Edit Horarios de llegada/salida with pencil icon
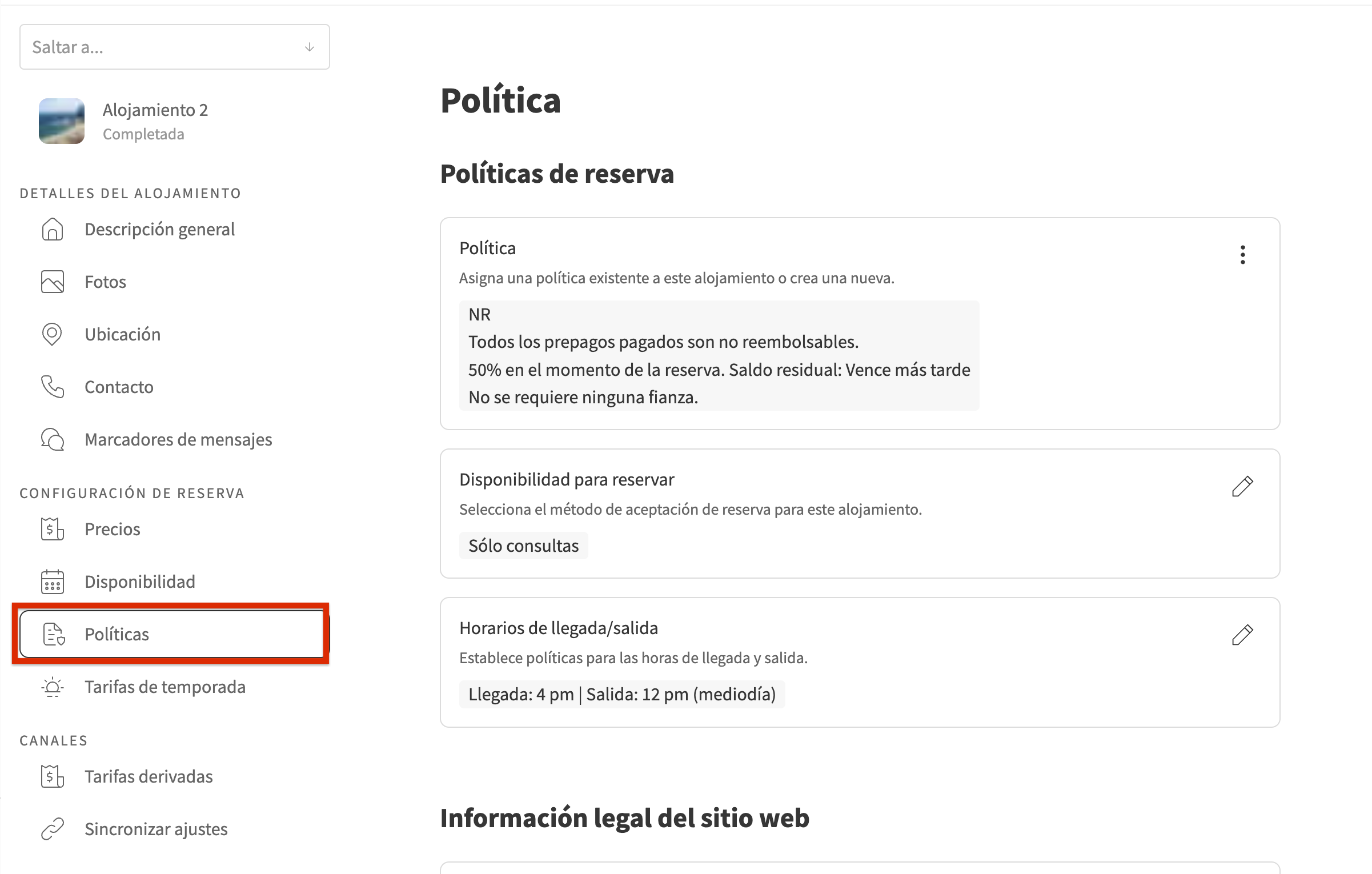The height and width of the screenshot is (874, 1372). coord(1242,635)
